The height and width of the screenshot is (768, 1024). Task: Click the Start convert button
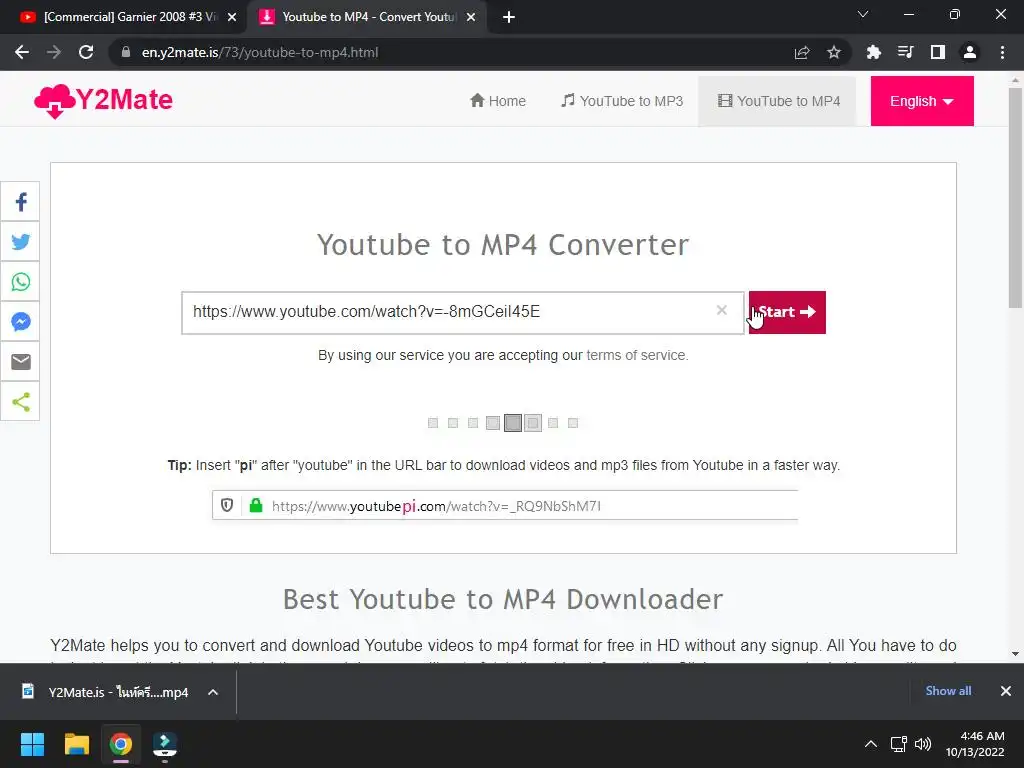pyautogui.click(x=787, y=312)
